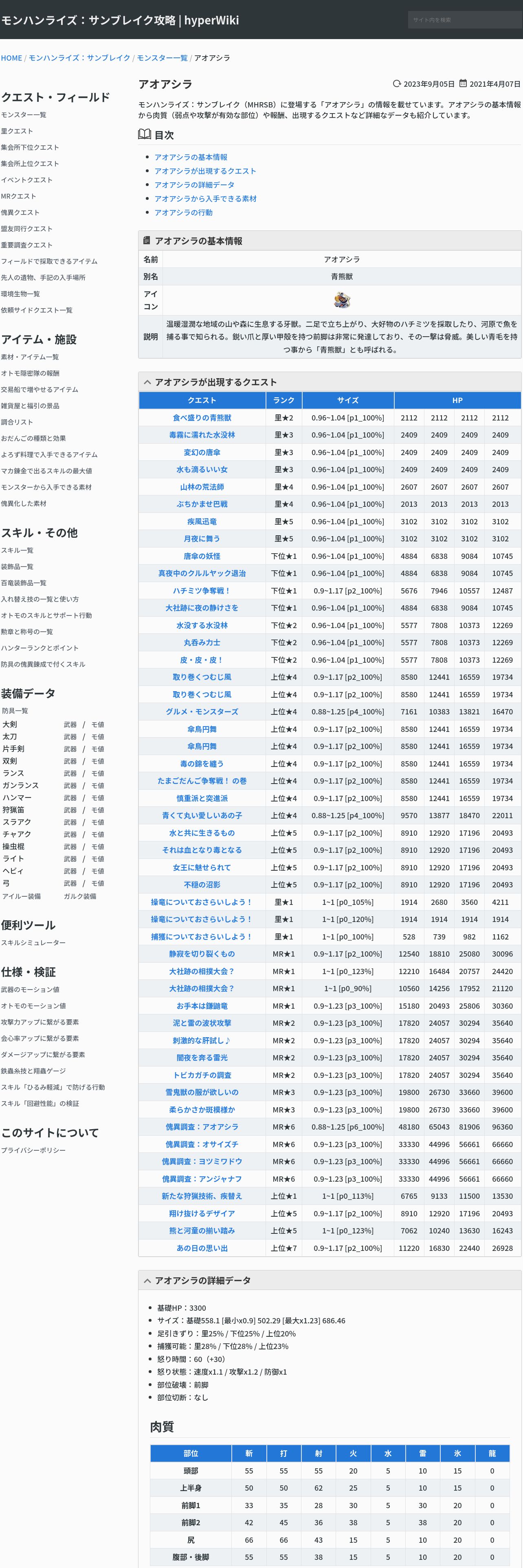523x1568 pixels.
Task: Open アイルー装備 link
Action: pyautogui.click(x=21, y=896)
